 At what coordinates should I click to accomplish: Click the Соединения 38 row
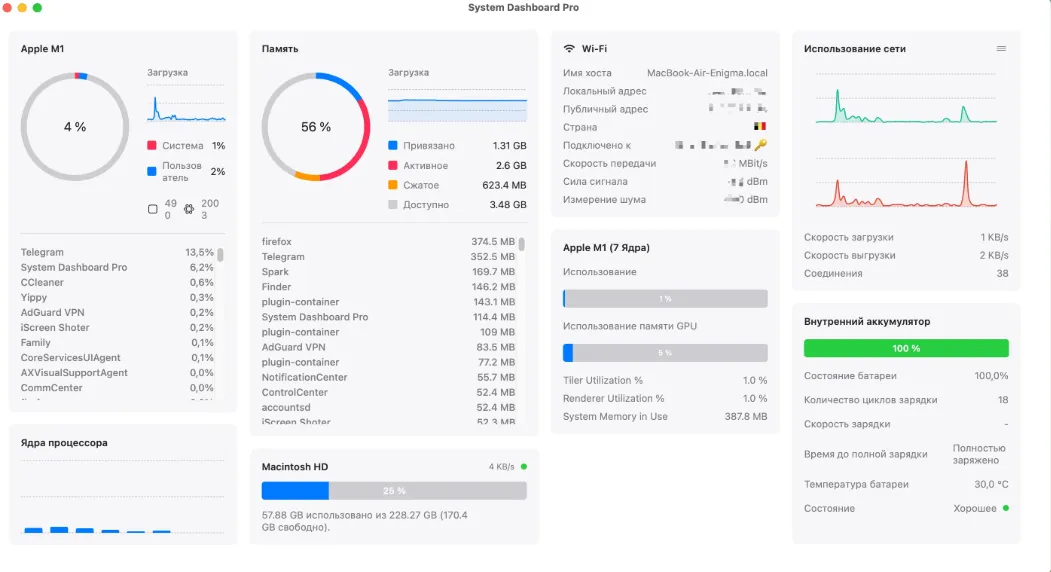pos(906,274)
